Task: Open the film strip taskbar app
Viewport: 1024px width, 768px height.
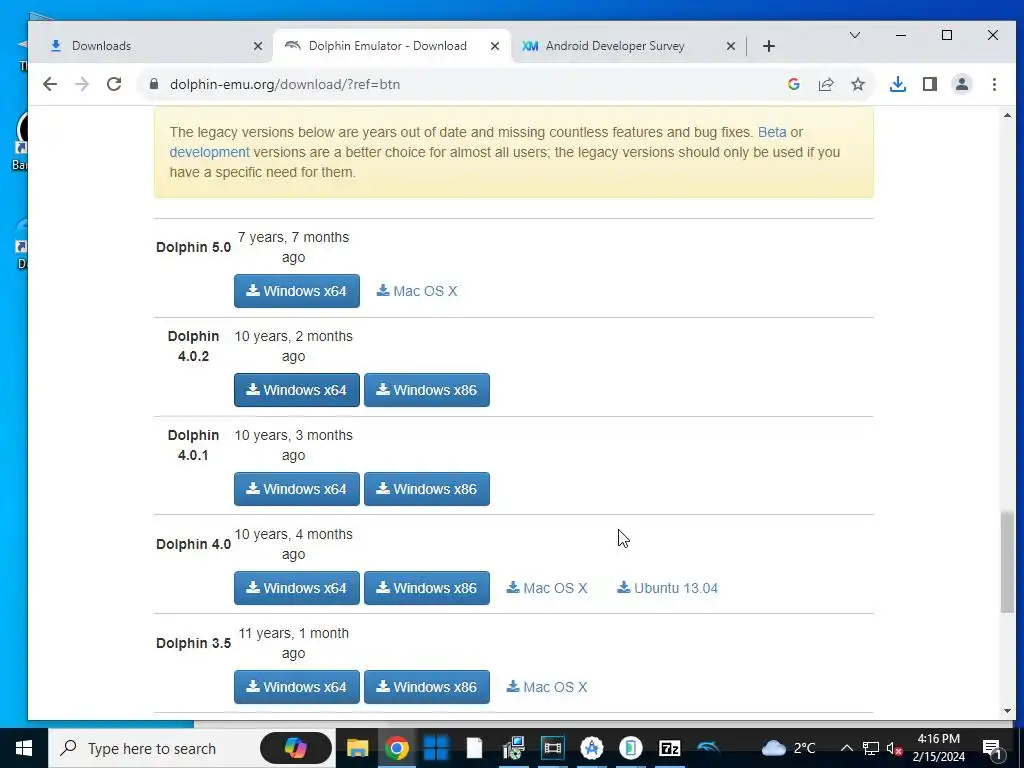Action: pos(552,748)
